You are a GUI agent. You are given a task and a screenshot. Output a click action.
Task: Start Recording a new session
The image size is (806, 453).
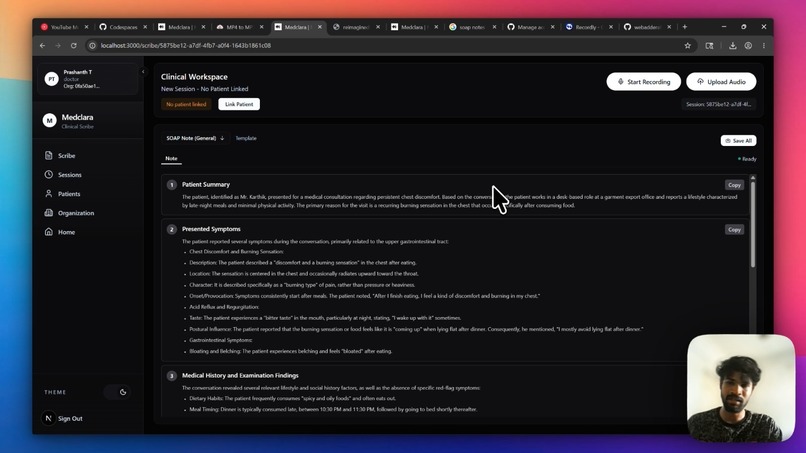pos(644,82)
